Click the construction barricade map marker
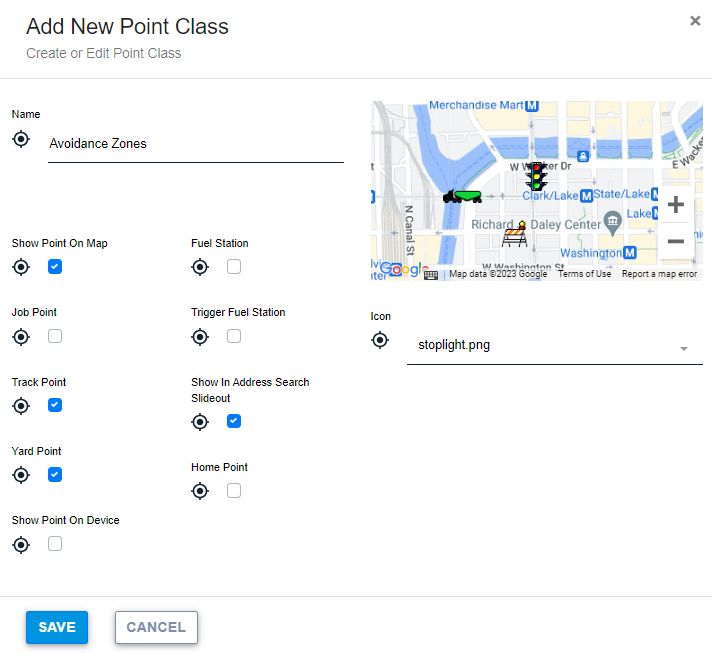The image size is (712, 653). pos(515,235)
